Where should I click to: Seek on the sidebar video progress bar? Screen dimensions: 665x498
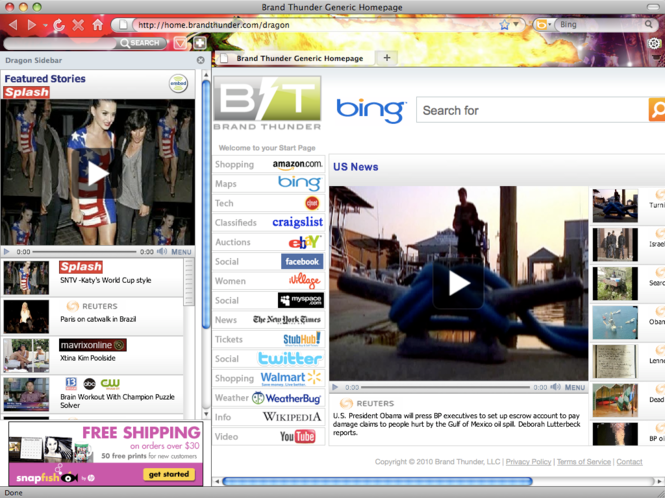coord(84,252)
